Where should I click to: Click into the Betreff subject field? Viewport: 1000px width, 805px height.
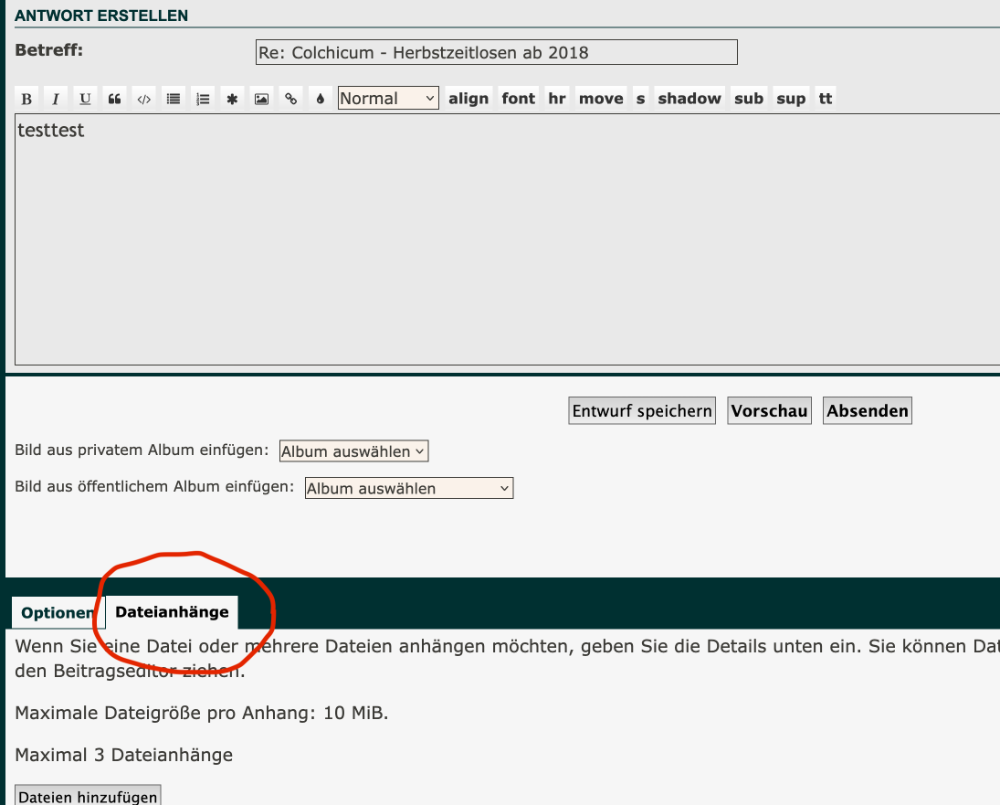[496, 52]
